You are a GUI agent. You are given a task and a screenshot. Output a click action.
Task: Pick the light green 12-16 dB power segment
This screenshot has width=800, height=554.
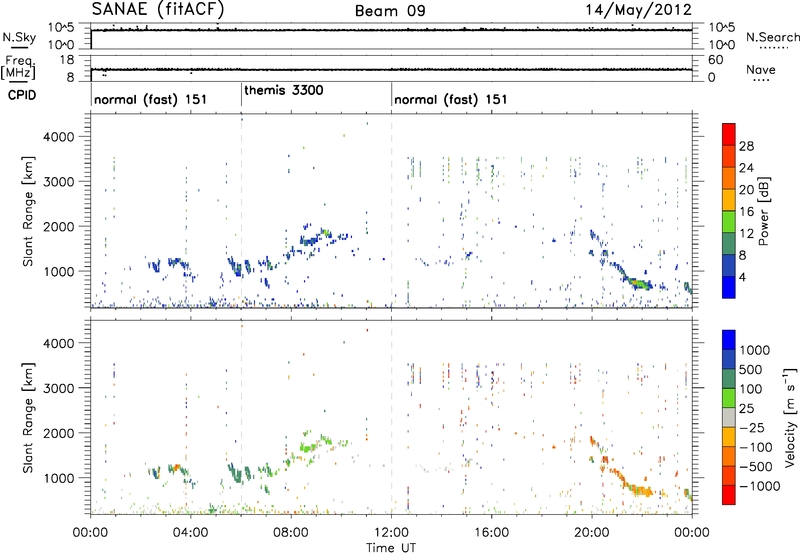point(729,221)
